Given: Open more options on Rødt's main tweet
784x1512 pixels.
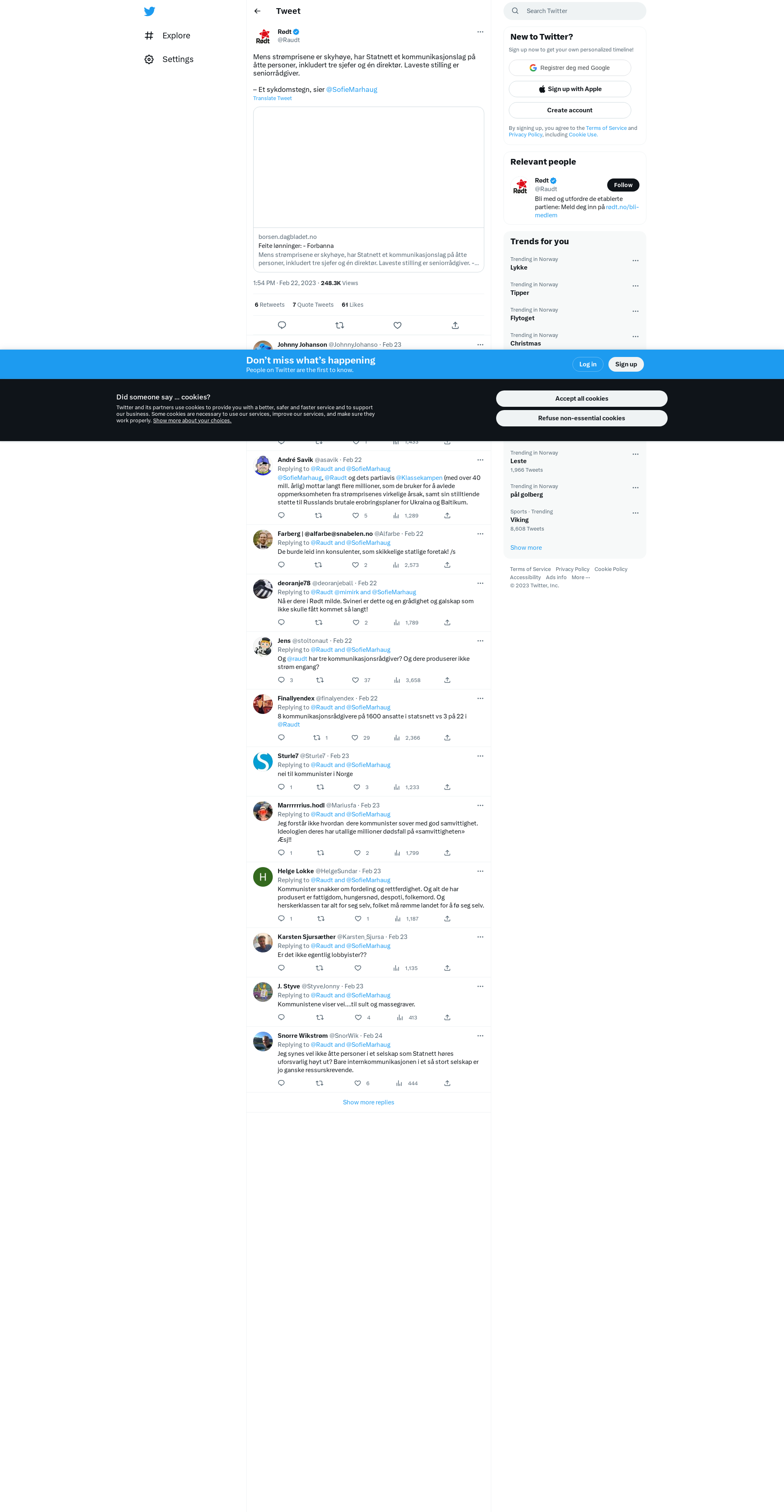Looking at the screenshot, I should coord(480,32).
